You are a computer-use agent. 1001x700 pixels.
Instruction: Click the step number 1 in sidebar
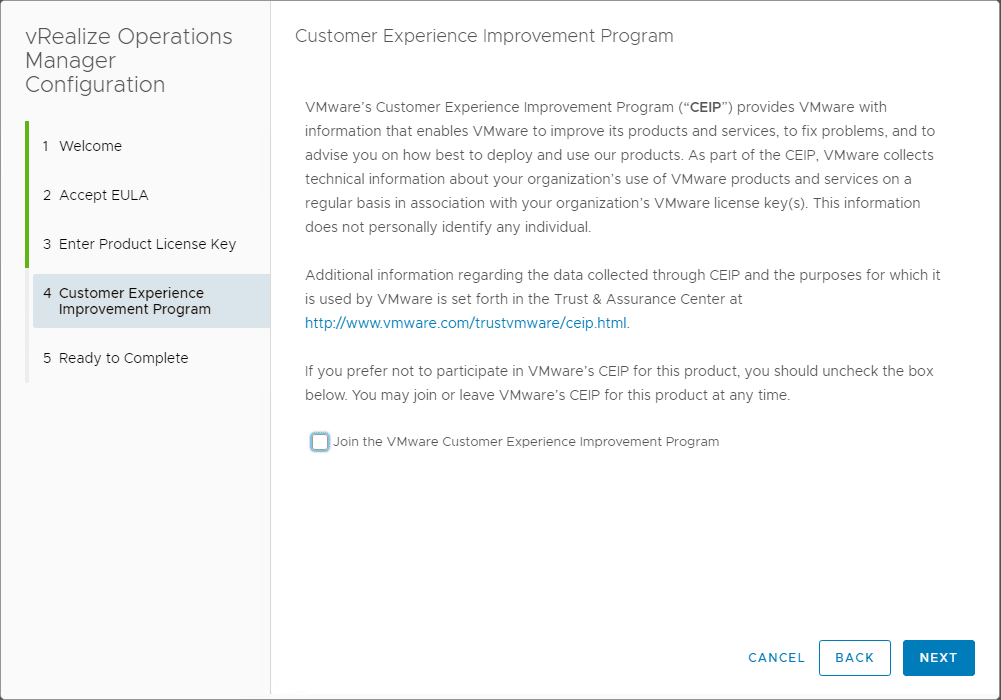[x=46, y=146]
